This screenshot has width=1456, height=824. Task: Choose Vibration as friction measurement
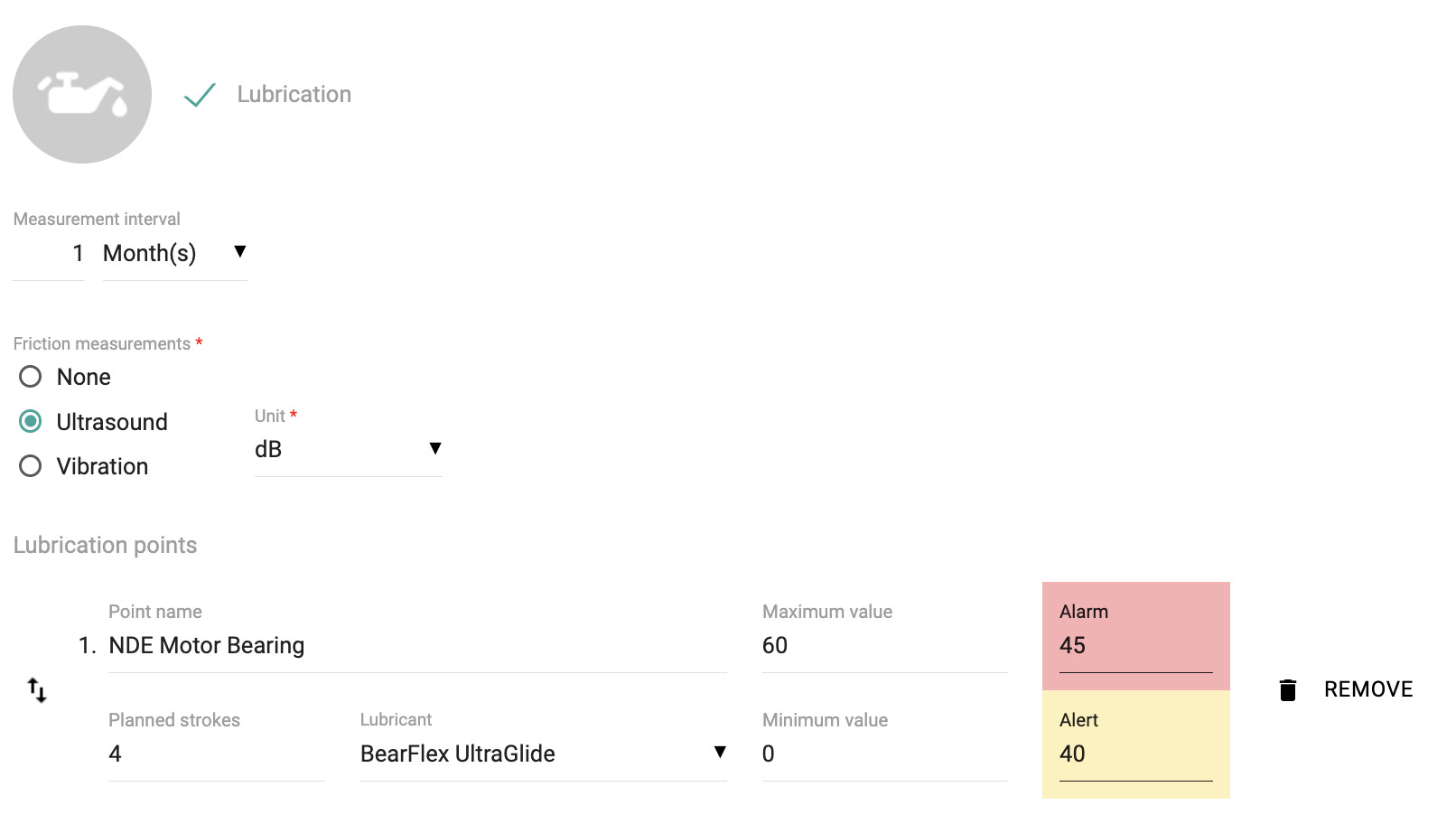31,466
